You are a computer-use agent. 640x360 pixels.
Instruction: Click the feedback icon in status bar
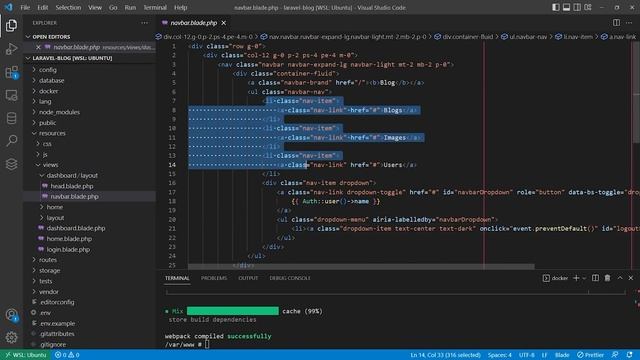pyautogui.click(x=615, y=355)
